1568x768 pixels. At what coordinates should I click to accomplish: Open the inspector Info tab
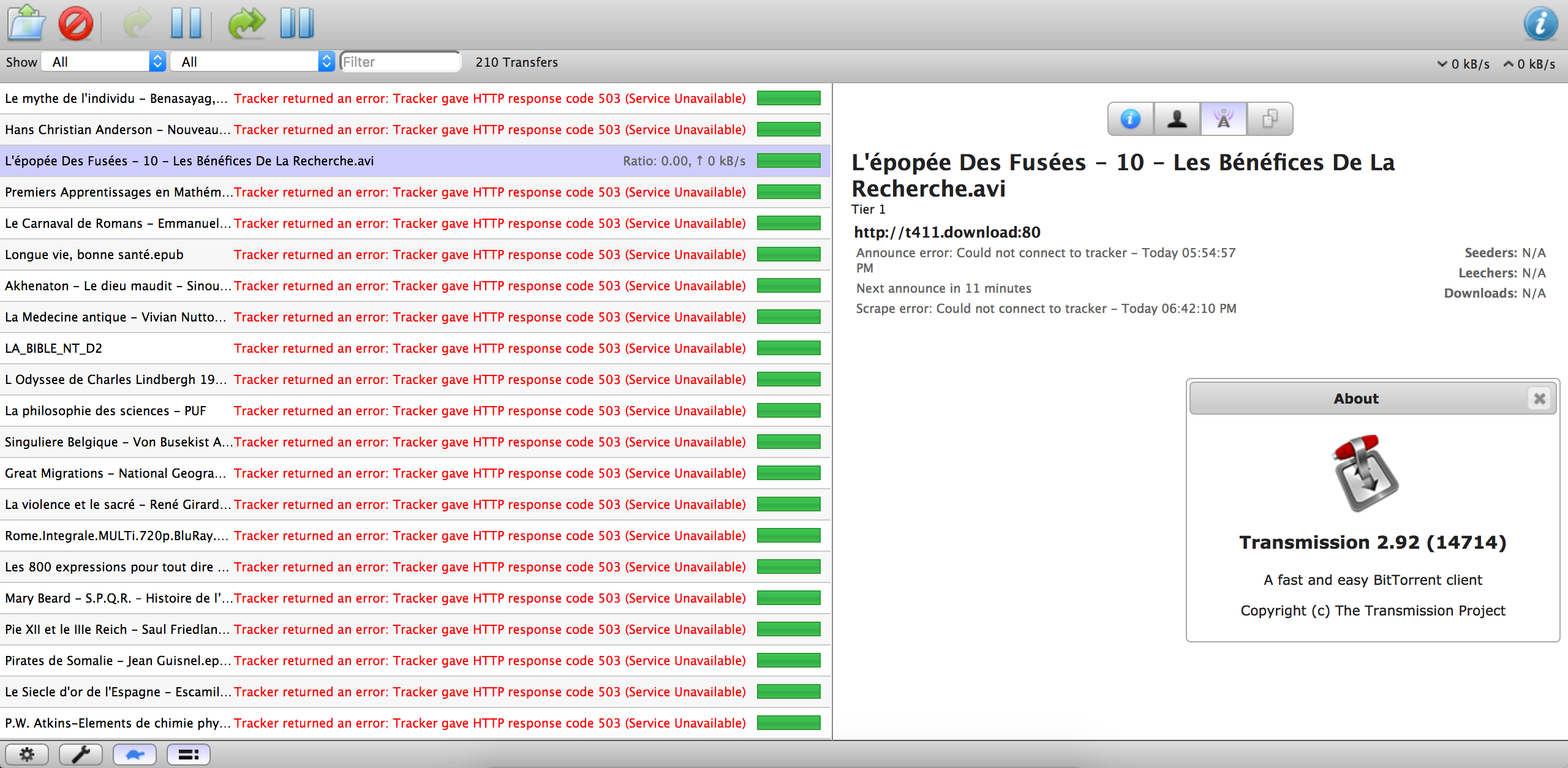[1131, 119]
